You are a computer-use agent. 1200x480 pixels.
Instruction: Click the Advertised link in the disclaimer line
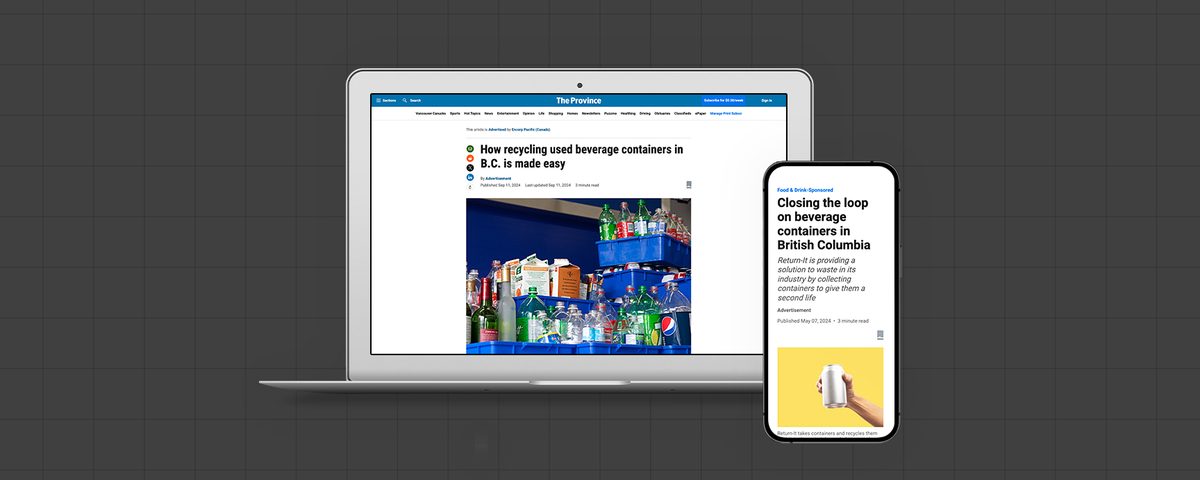point(497,129)
